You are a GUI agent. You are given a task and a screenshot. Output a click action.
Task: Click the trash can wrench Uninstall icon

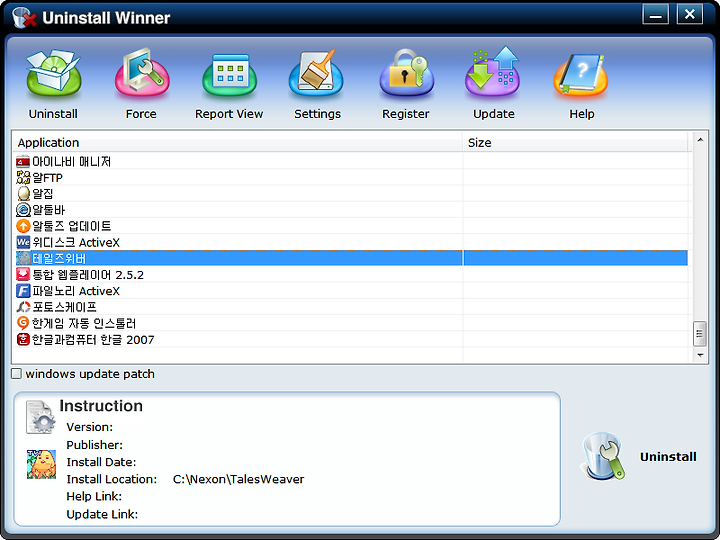pyautogui.click(x=603, y=456)
